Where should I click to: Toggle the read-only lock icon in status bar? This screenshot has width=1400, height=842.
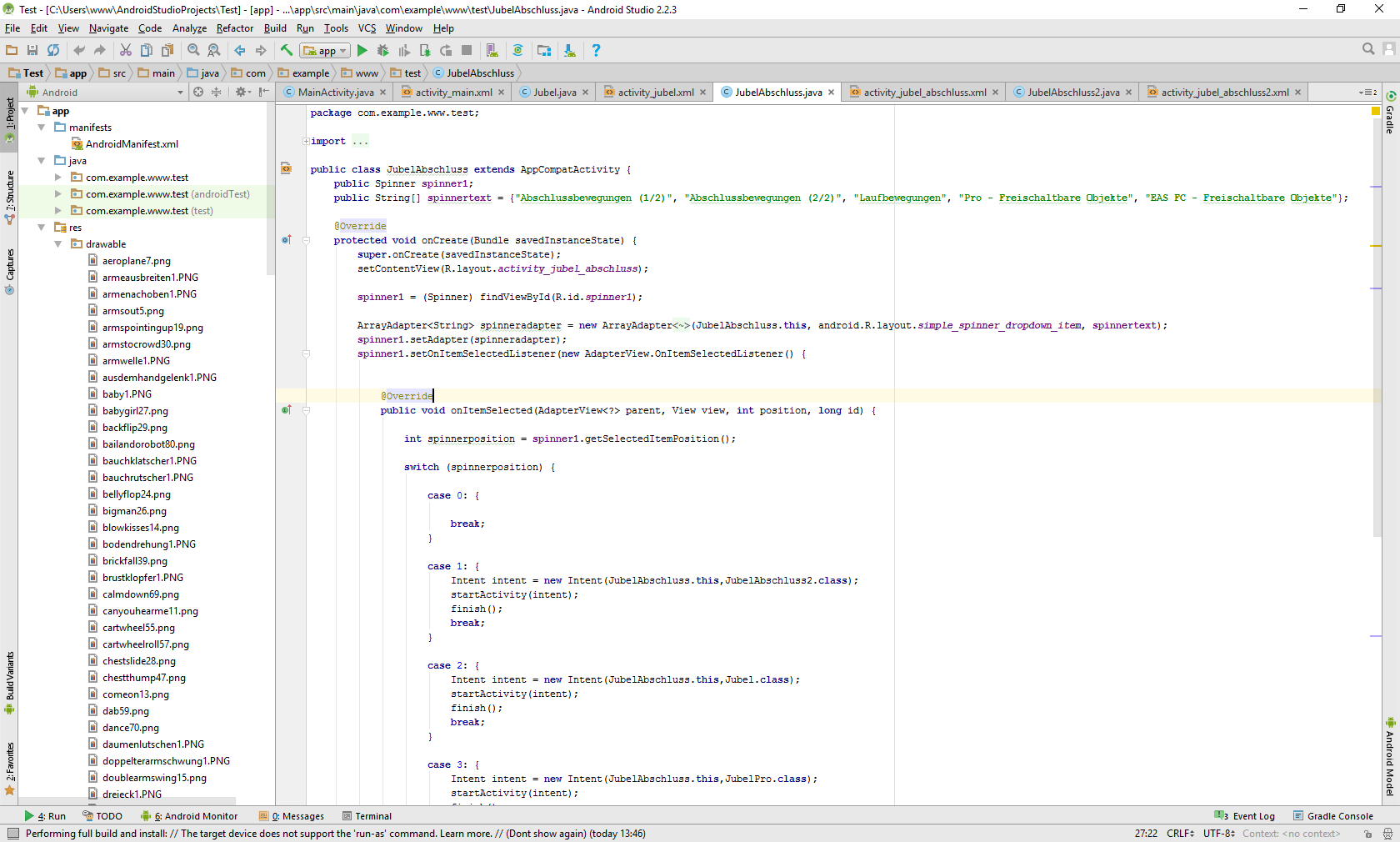pyautogui.click(x=1367, y=834)
